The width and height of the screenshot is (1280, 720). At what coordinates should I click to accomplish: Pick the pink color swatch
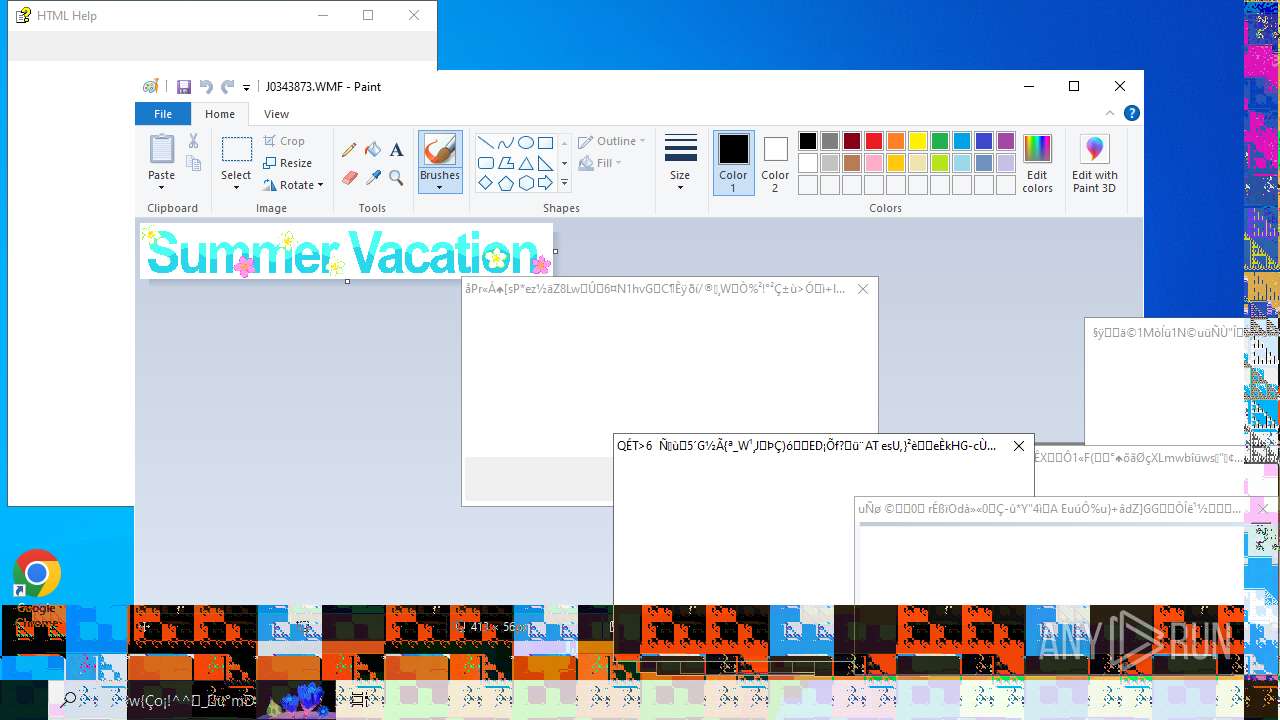coord(874,163)
